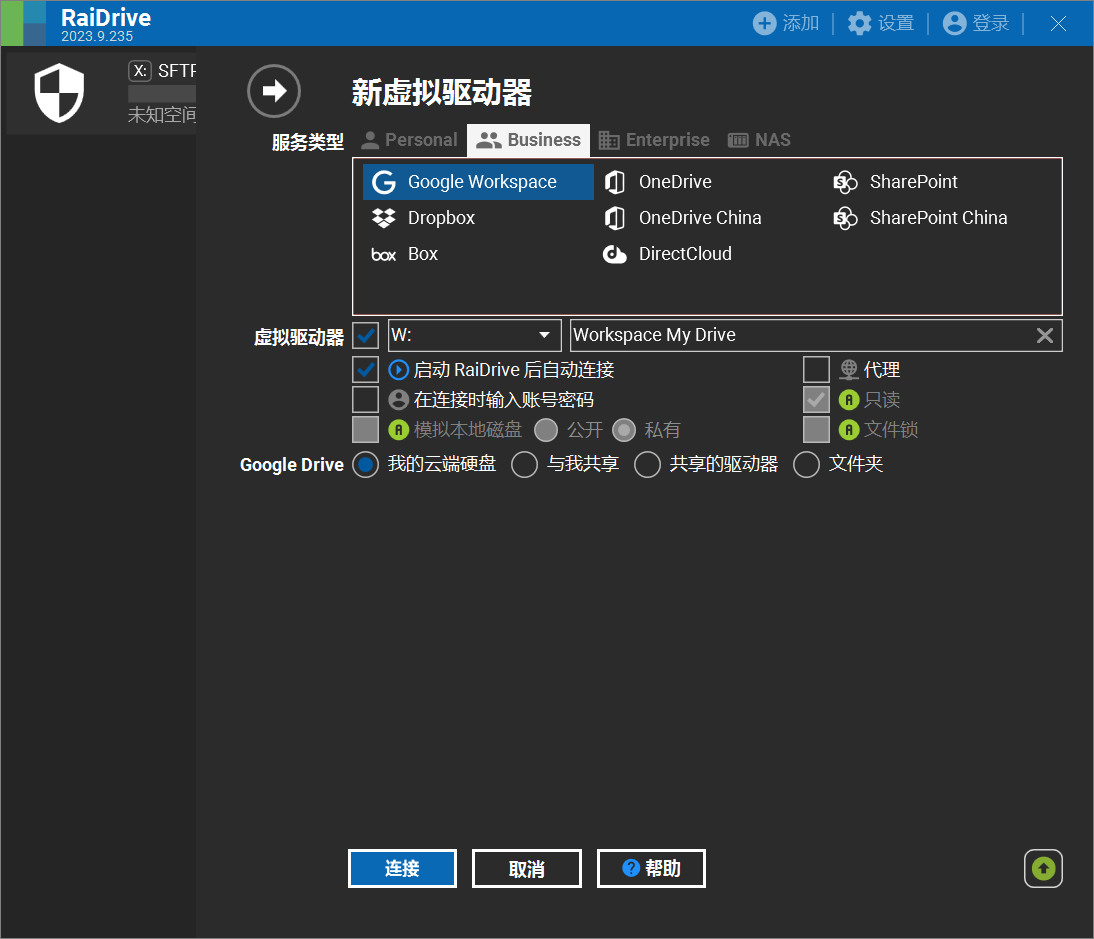Click the X: drive letter badge in sidebar
Screen dimensions: 1094x939
coord(140,70)
